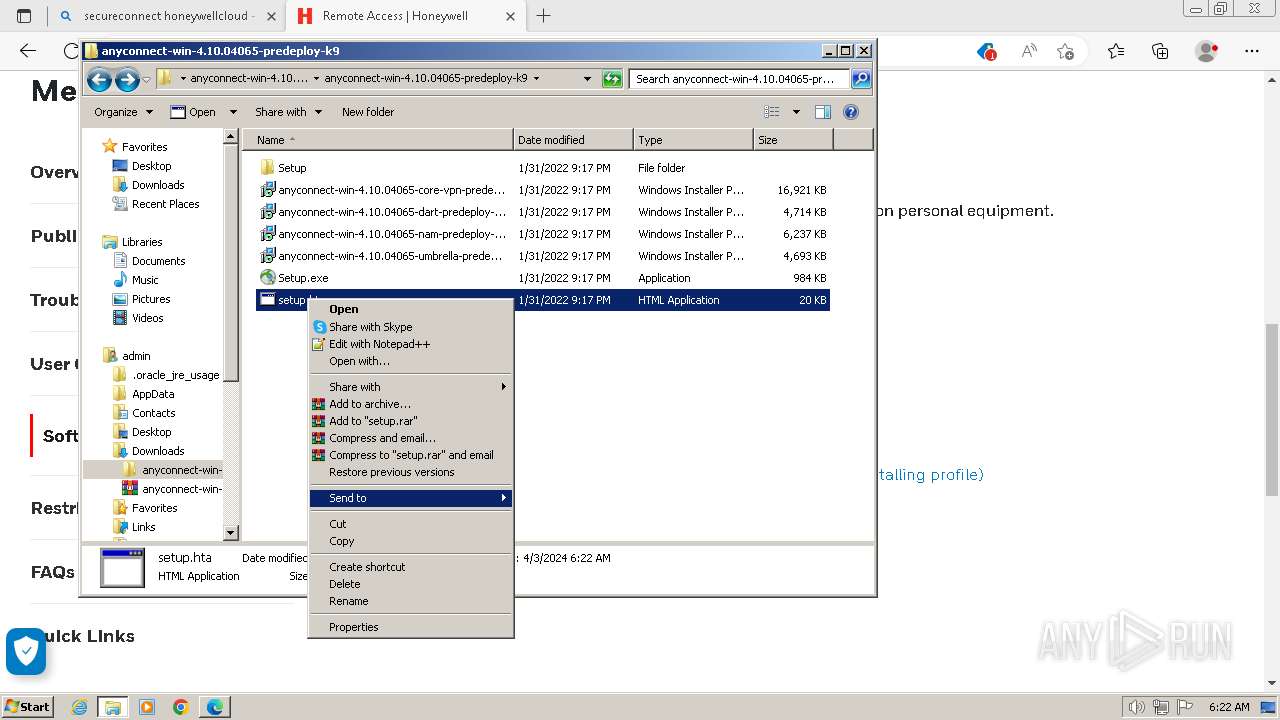
Task: Click the Explorer Back navigation arrow
Action: click(x=99, y=79)
